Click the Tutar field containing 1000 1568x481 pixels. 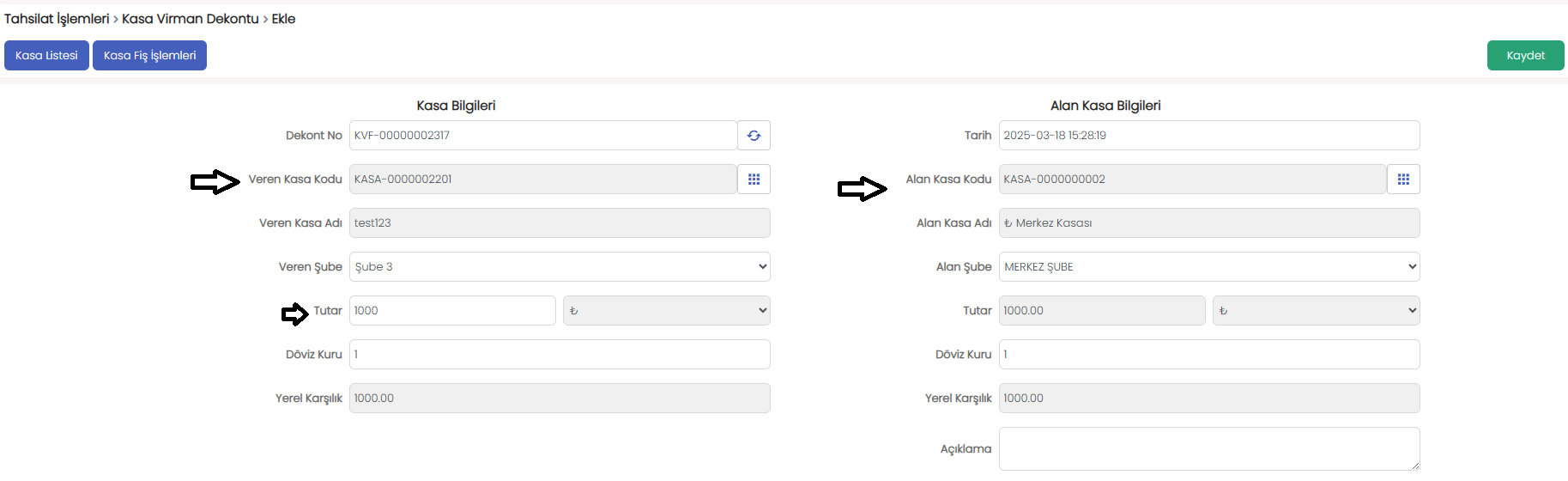point(452,311)
